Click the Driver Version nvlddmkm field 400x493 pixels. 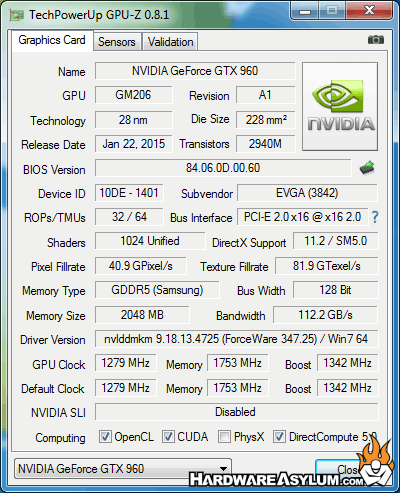coord(236,339)
